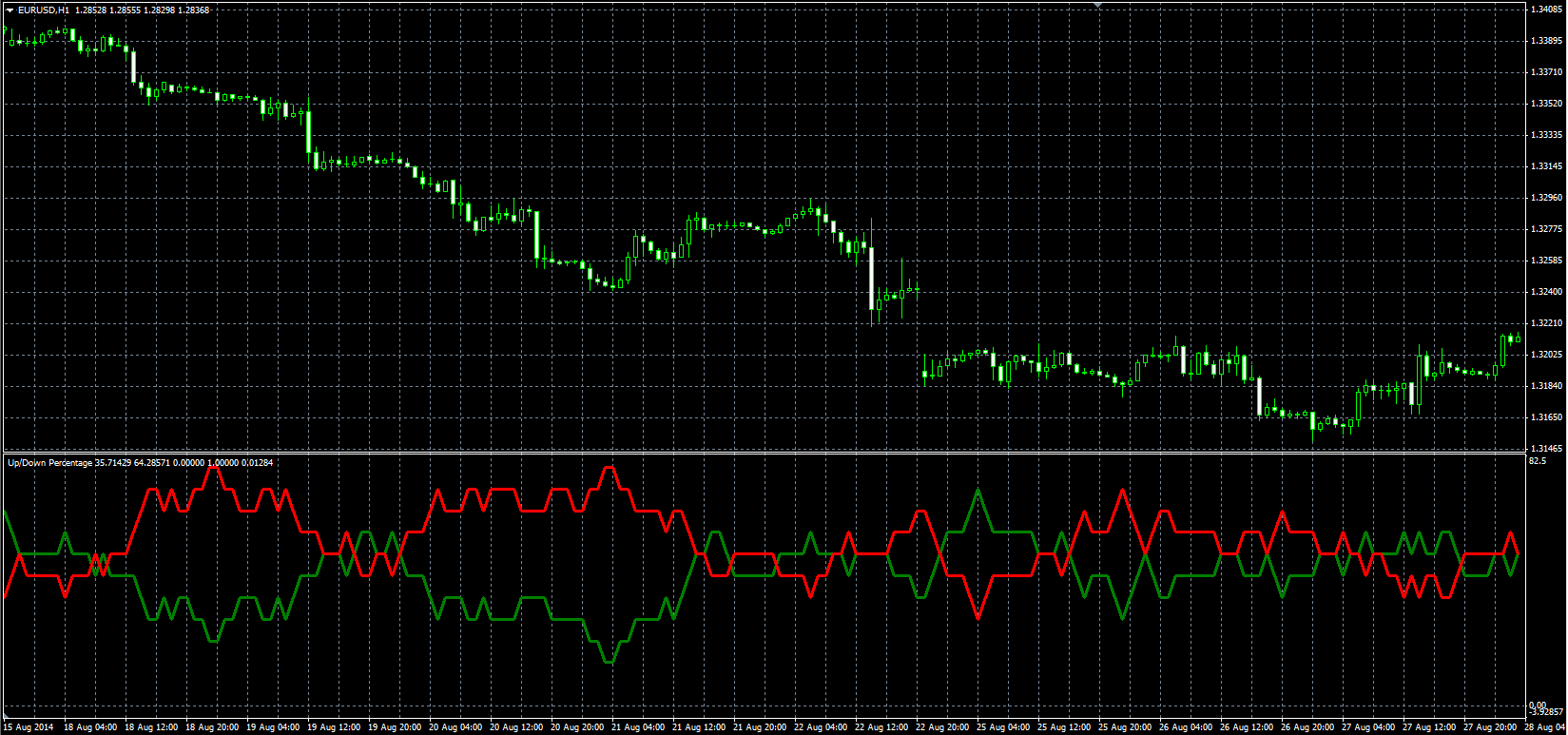Click the 20 Aug 12:00 time label
The image size is (1568, 735).
click(516, 727)
